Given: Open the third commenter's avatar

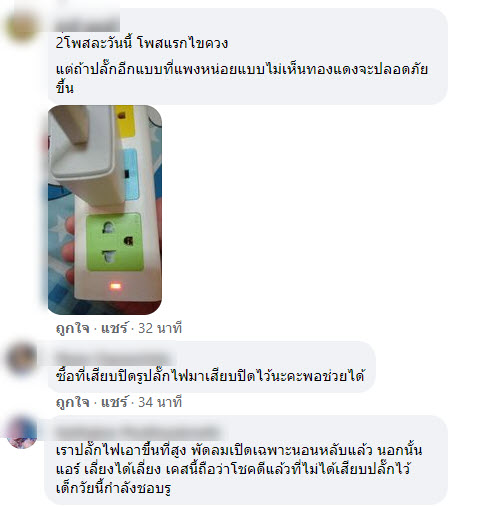Looking at the screenshot, I should [x=22, y=433].
